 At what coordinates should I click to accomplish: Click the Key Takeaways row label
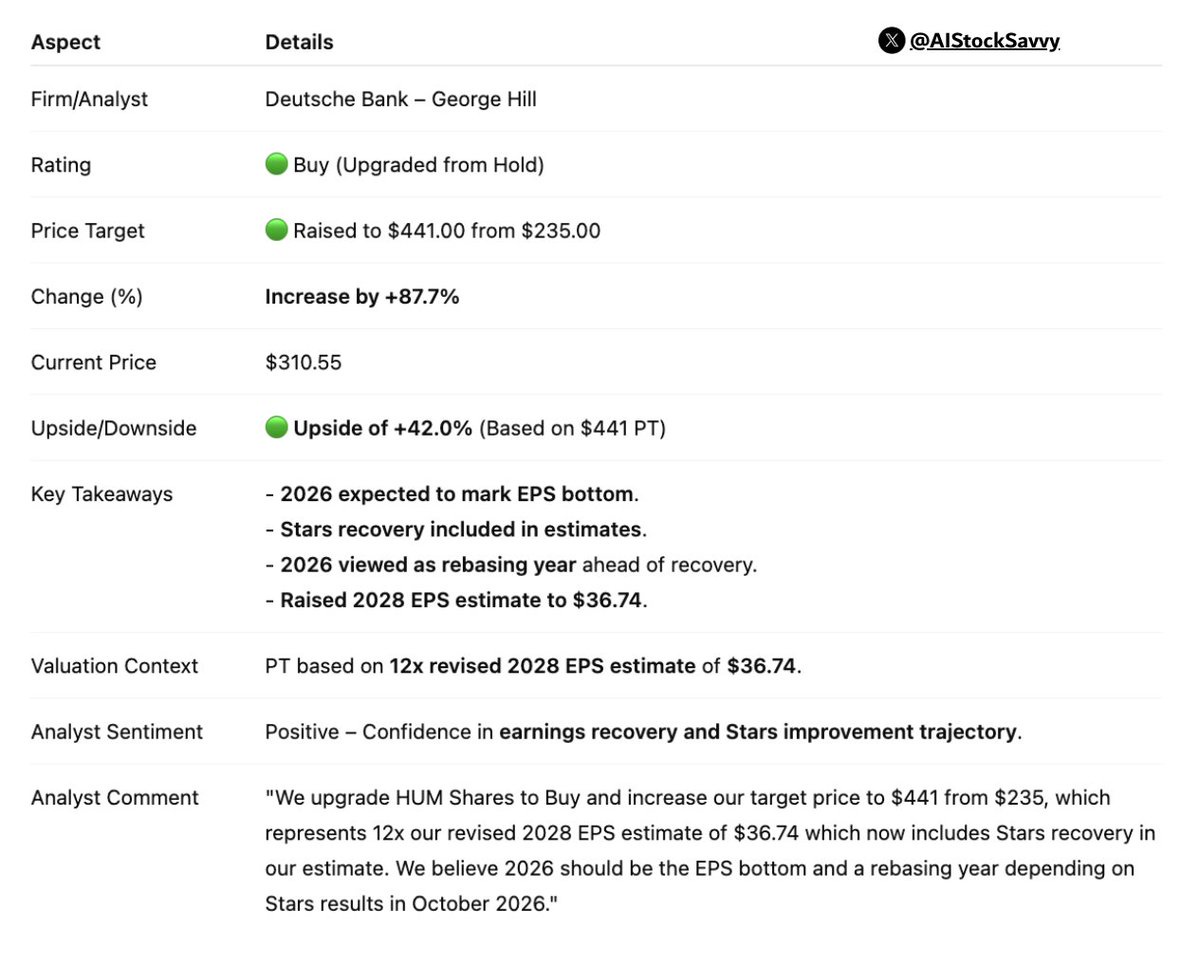(102, 494)
